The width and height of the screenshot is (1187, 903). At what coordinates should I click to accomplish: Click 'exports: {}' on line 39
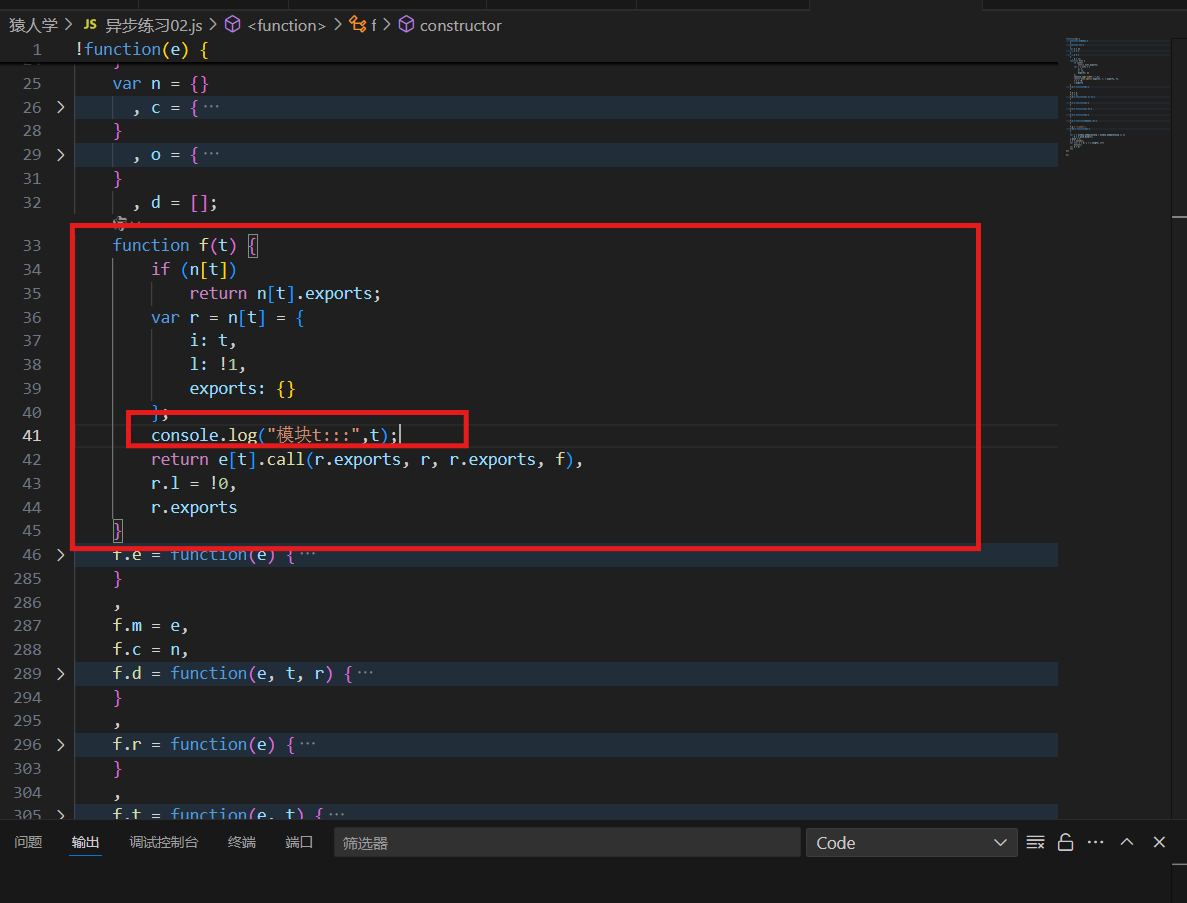pos(242,388)
